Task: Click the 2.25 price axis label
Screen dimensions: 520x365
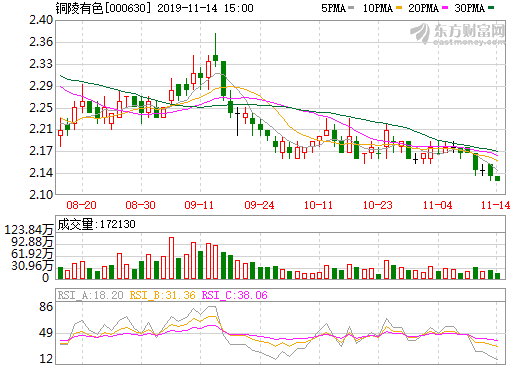Action: [41, 108]
